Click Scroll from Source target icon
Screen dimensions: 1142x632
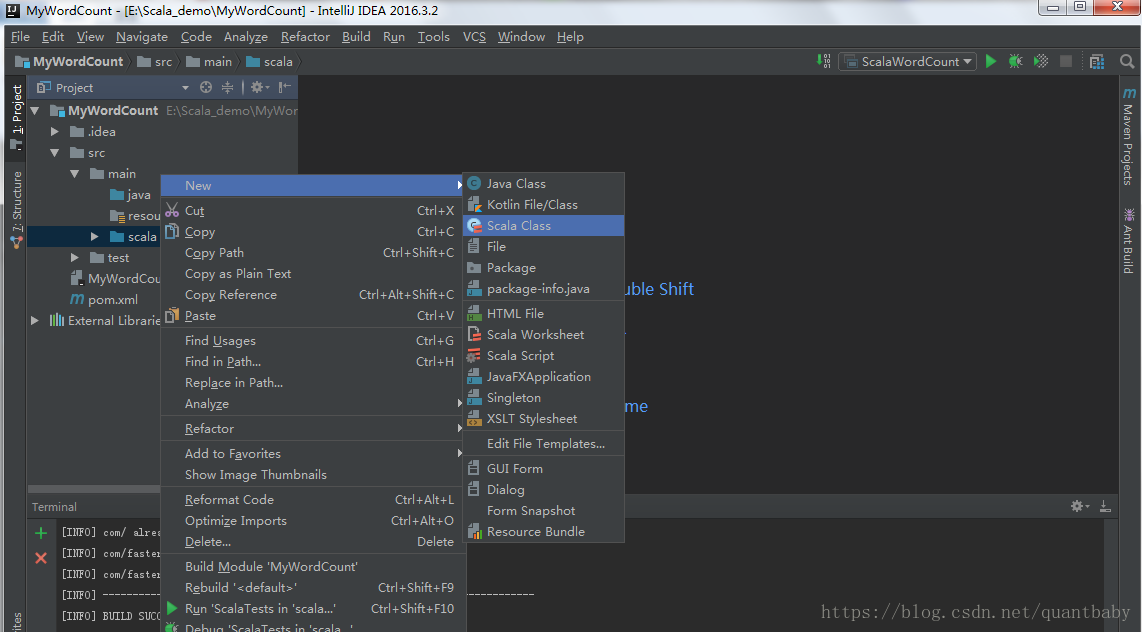click(x=206, y=87)
